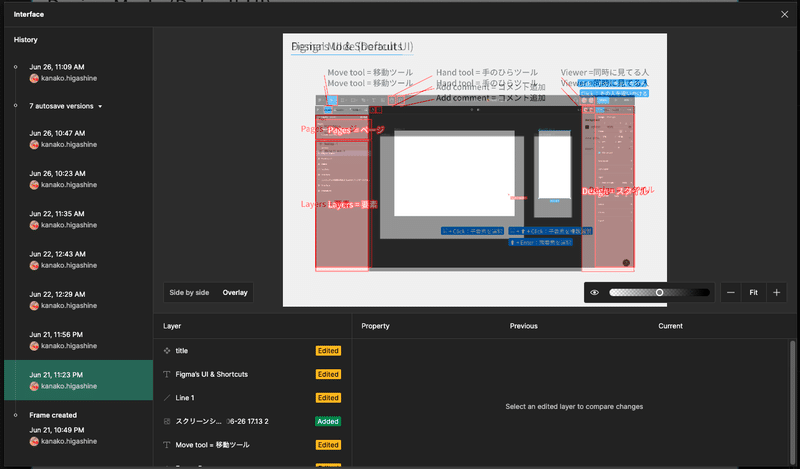The height and width of the screenshot is (469, 800).
Task: Toggle the overlay visibility eye icon
Action: pyautogui.click(x=594, y=292)
